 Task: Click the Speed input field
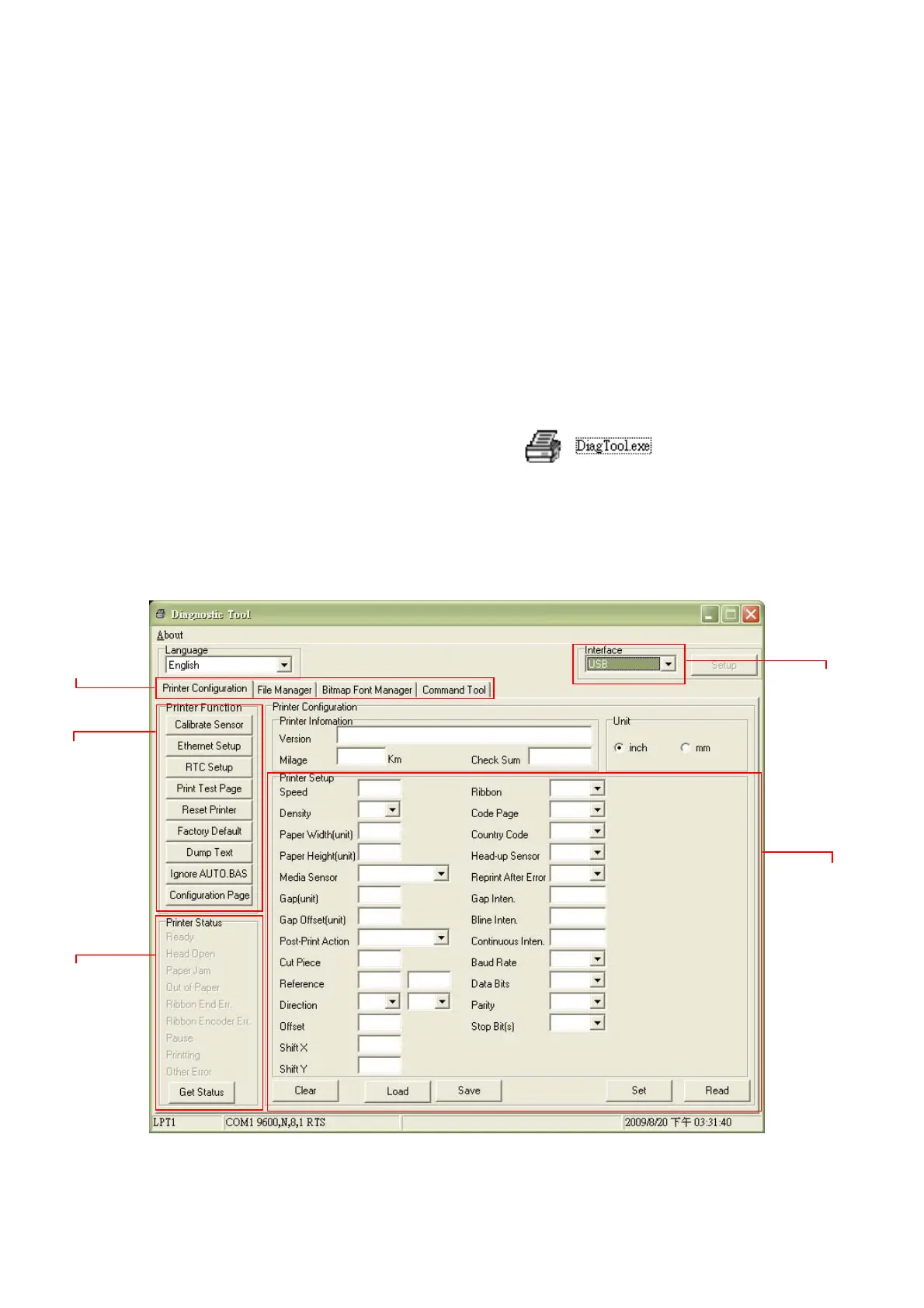[x=380, y=789]
